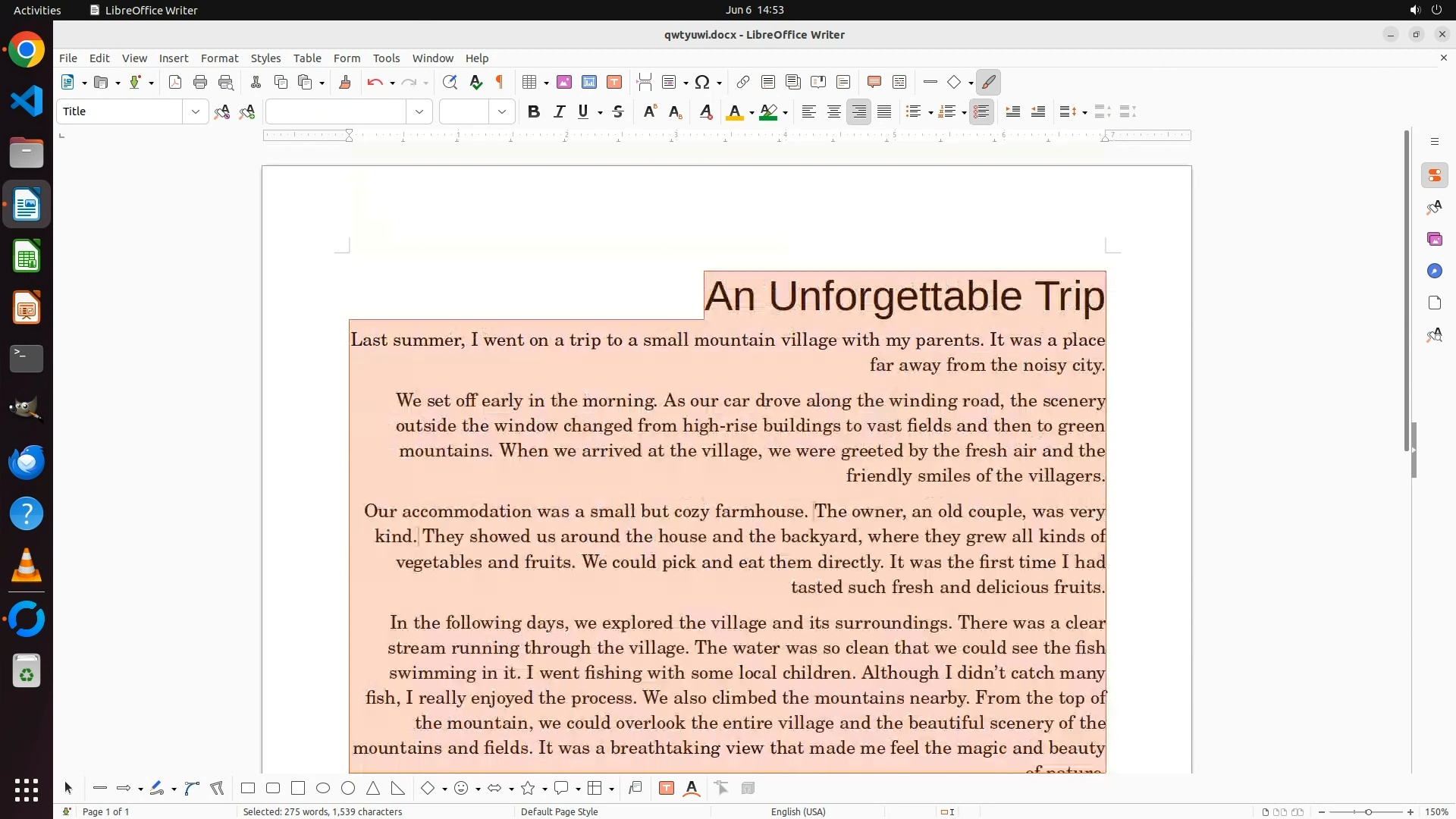Image resolution: width=1456 pixels, height=819 pixels.
Task: Insert a special character (Omega icon)
Action: (x=702, y=83)
